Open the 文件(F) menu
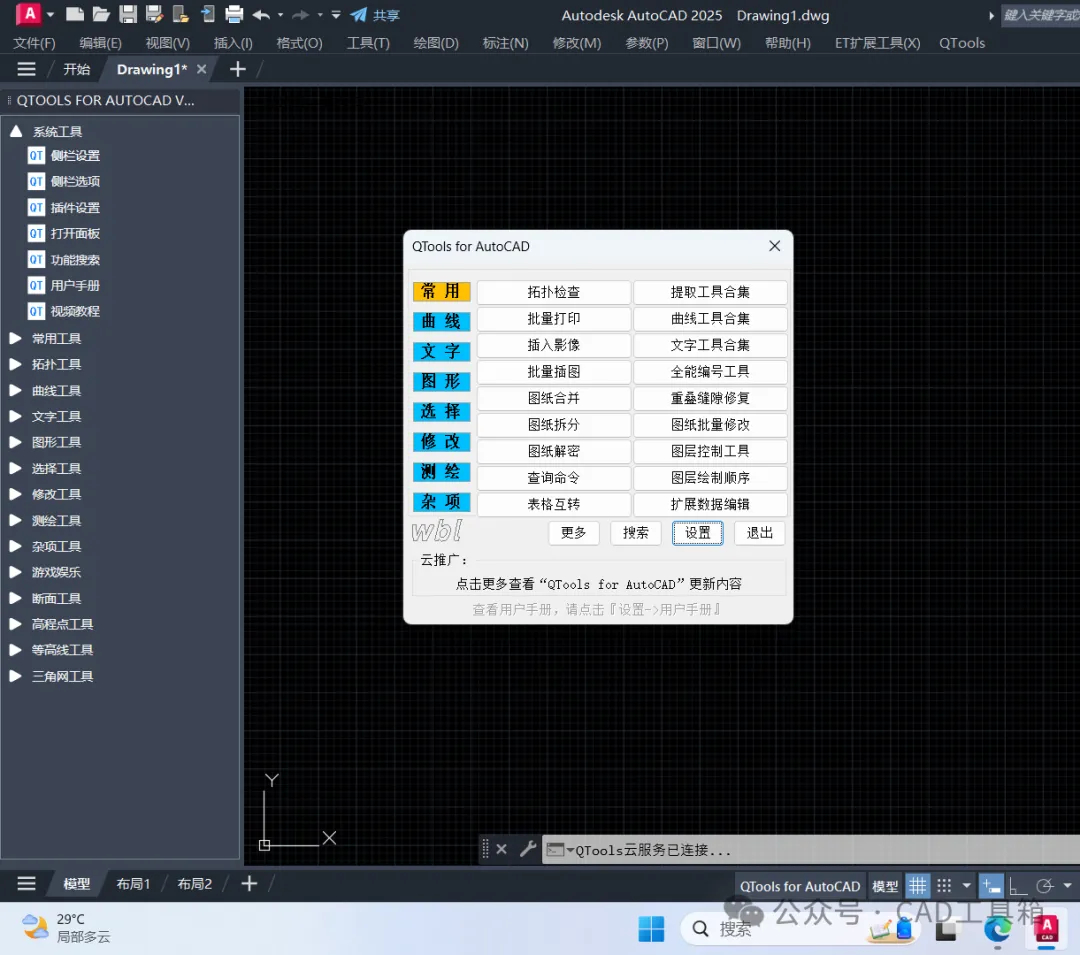Image resolution: width=1080 pixels, height=955 pixels. (34, 43)
